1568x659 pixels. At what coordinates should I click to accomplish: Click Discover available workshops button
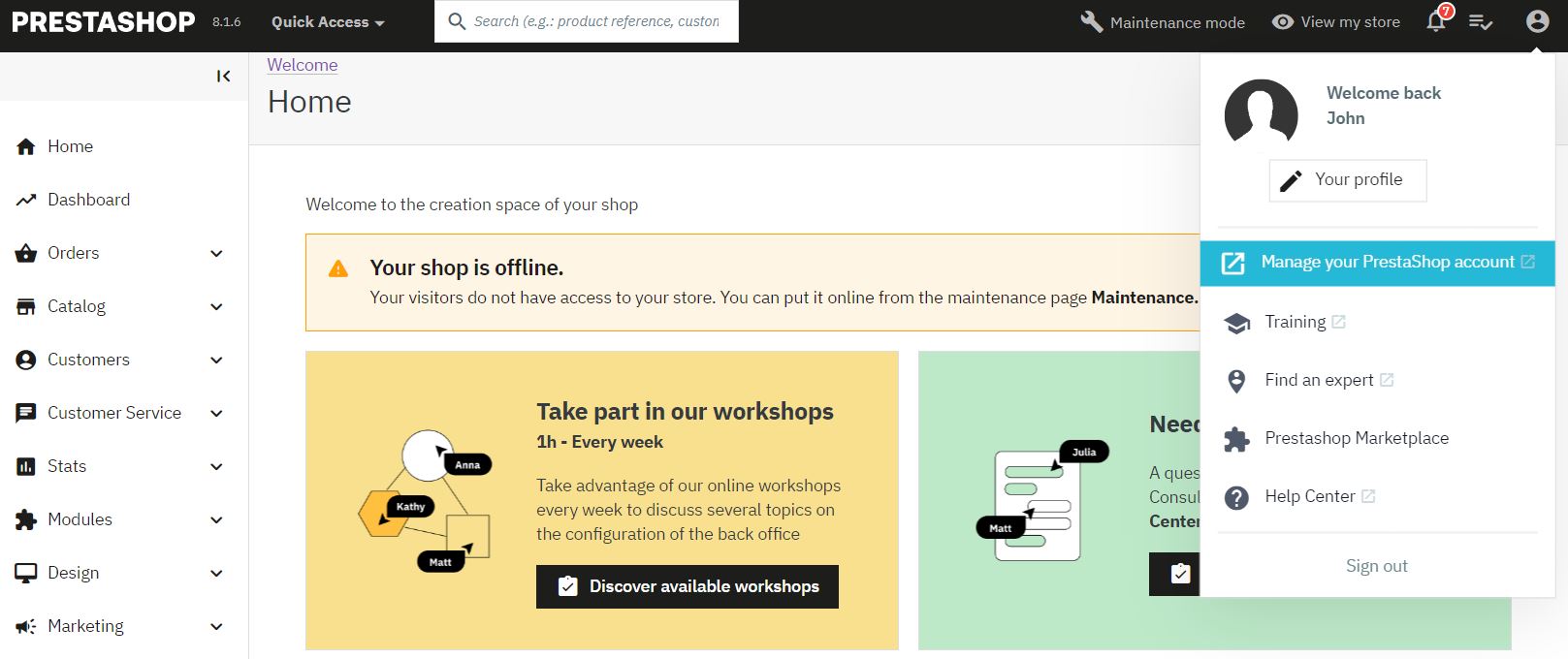point(688,586)
